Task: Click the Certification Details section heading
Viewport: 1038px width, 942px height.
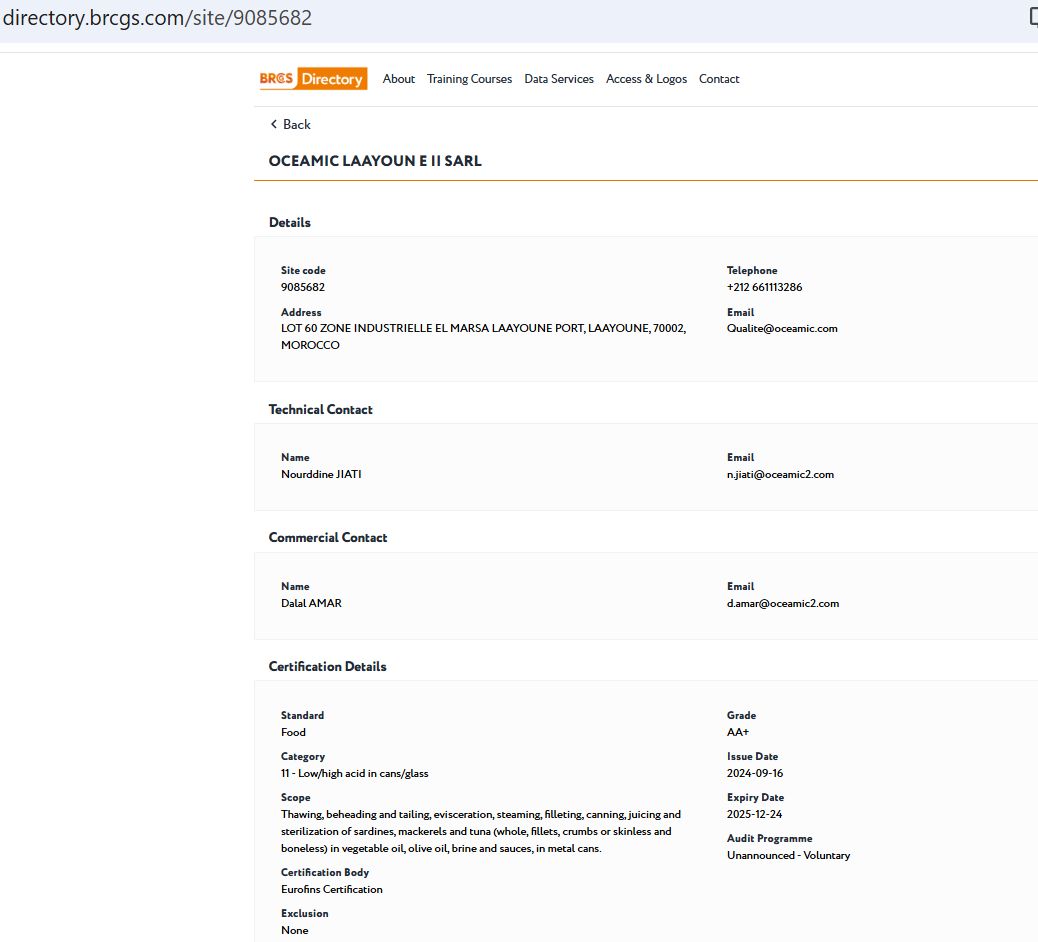Action: 327,667
